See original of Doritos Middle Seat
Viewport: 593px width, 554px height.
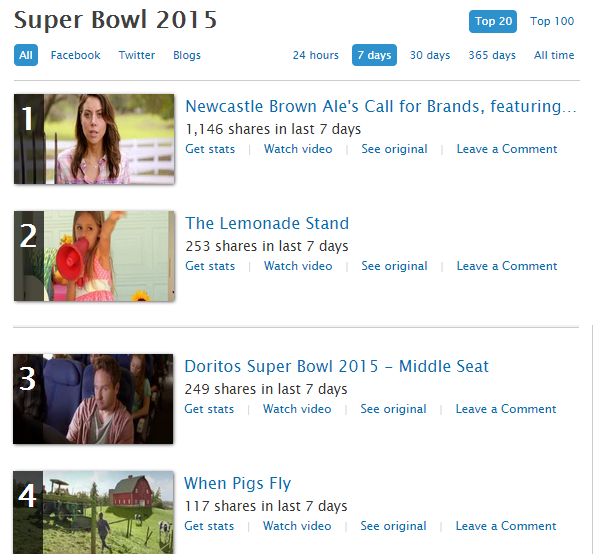[393, 409]
